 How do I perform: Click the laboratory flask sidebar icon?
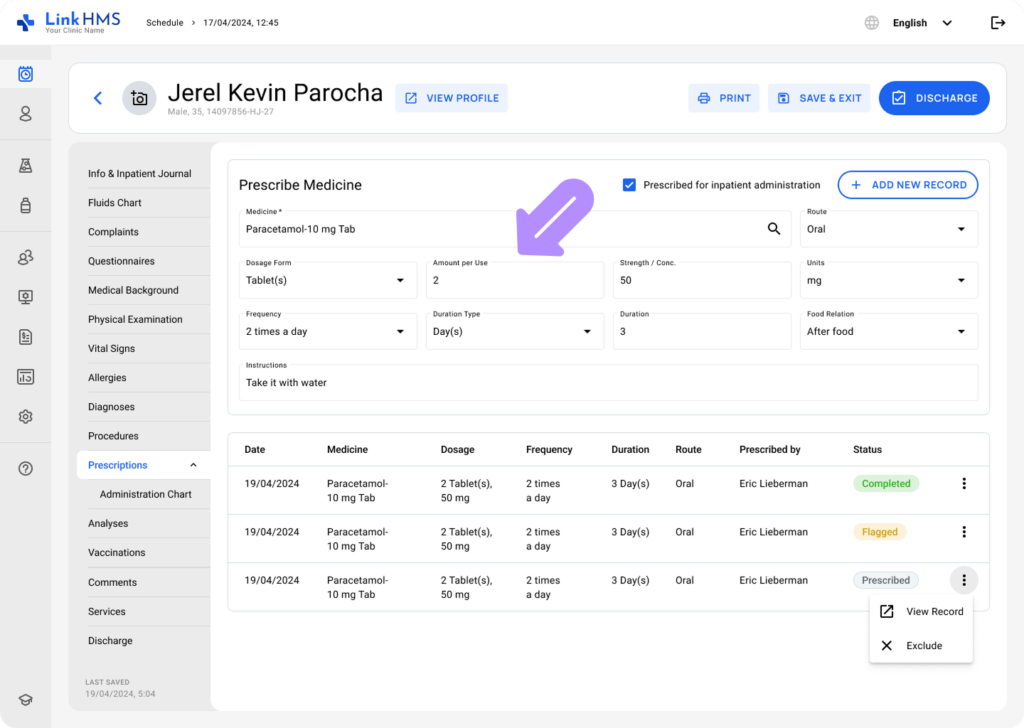click(x=25, y=166)
